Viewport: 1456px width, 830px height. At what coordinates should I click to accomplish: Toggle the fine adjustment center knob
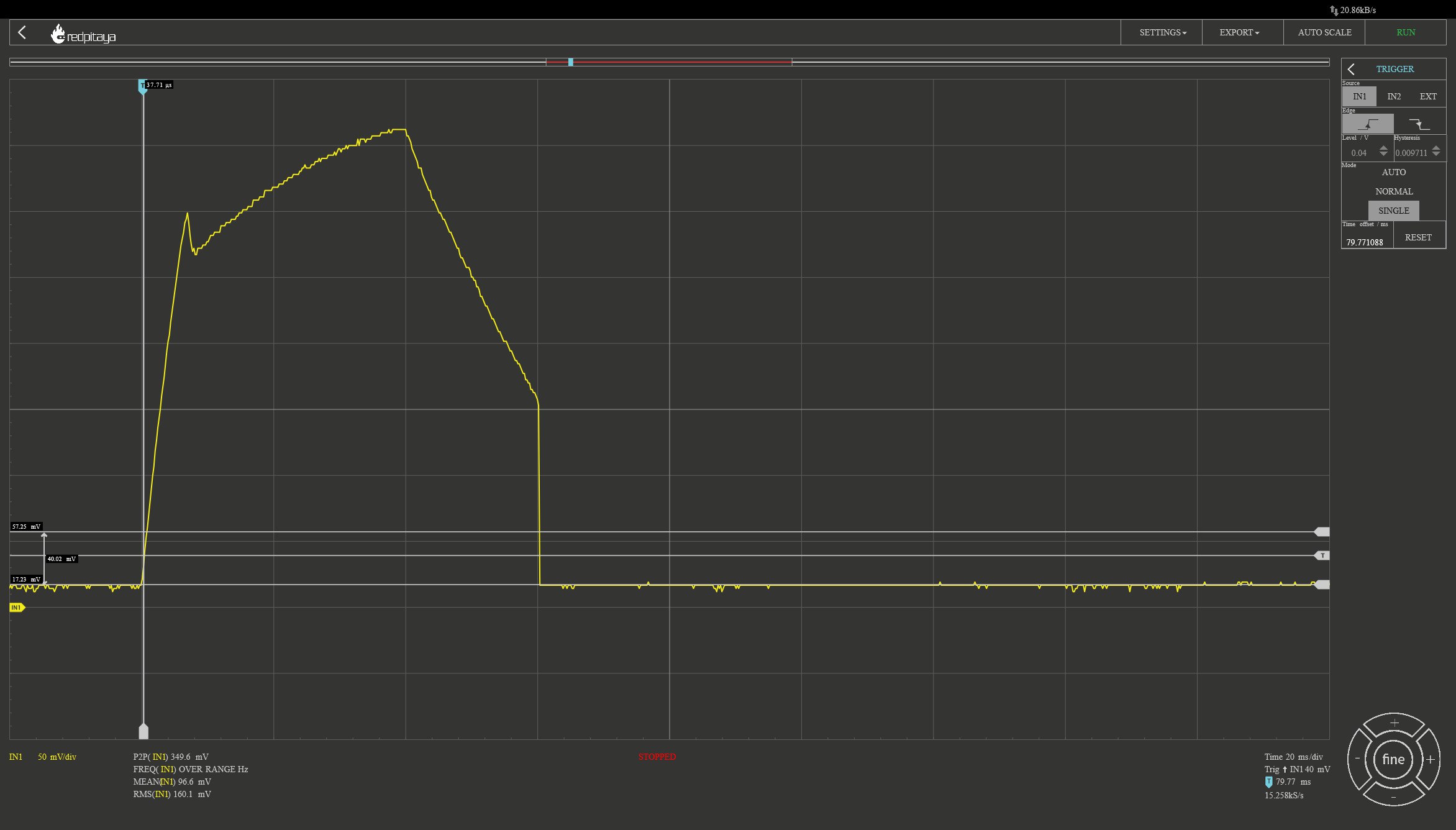[x=1393, y=759]
